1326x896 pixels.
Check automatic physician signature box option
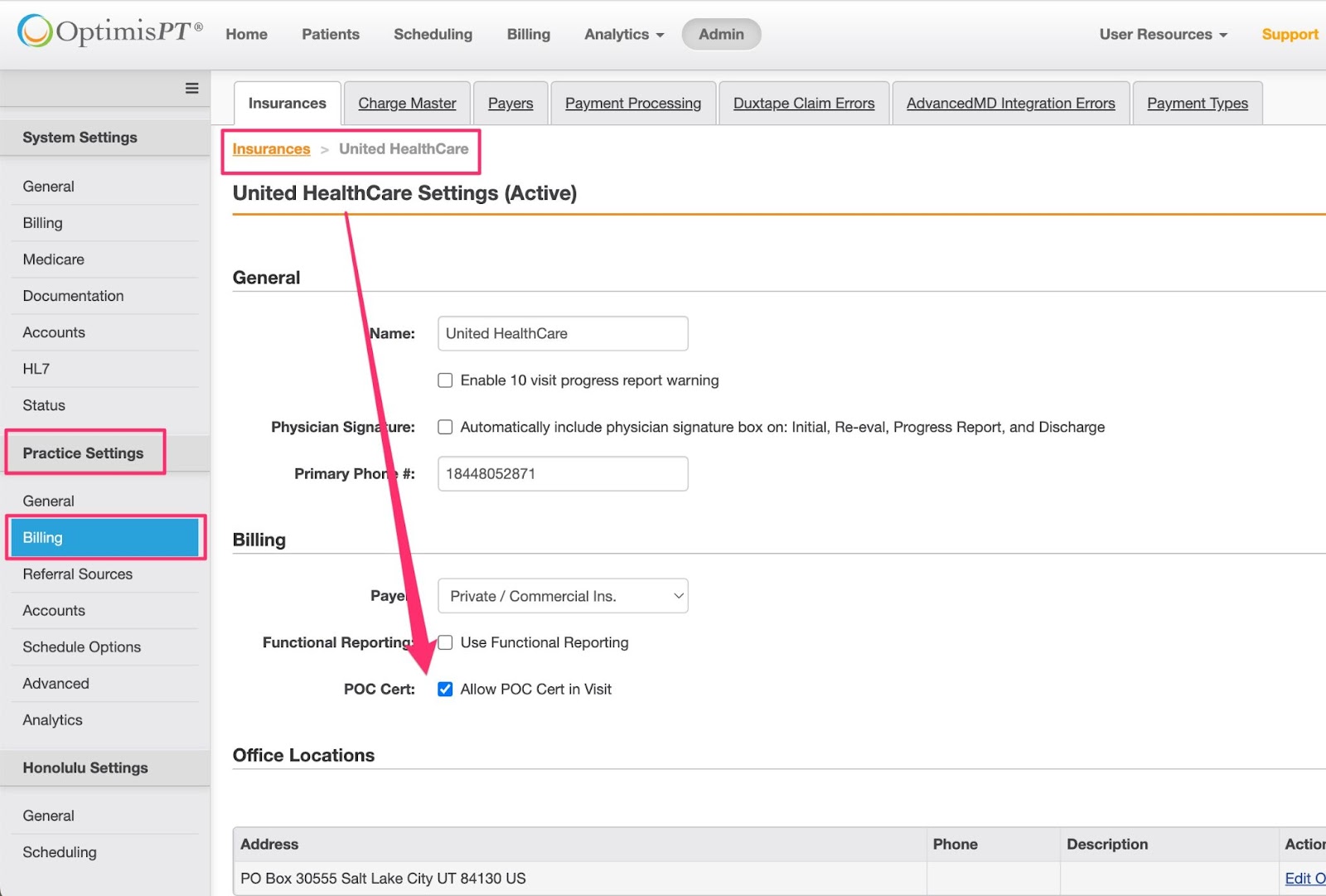tap(445, 427)
